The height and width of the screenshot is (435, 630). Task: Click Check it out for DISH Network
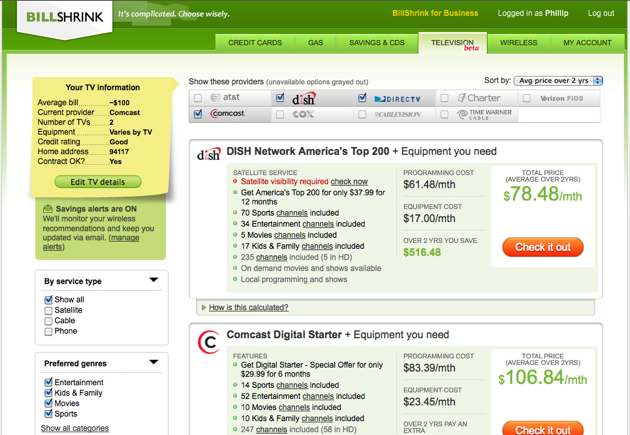point(543,247)
